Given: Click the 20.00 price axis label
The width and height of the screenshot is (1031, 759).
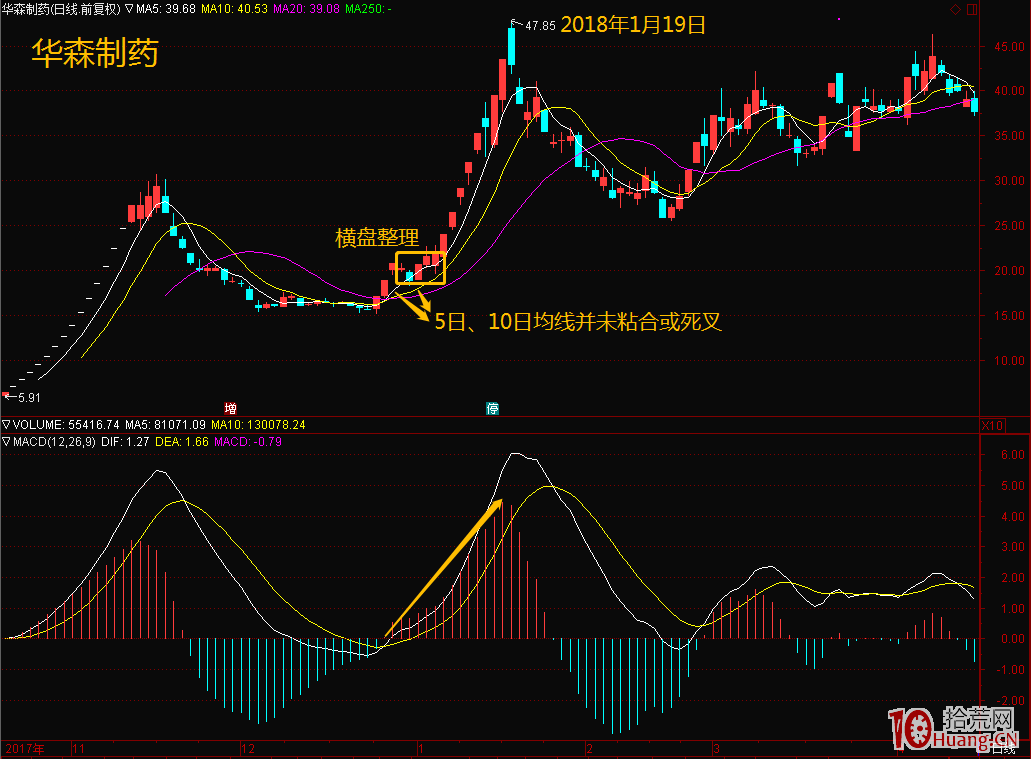Looking at the screenshot, I should [1009, 270].
